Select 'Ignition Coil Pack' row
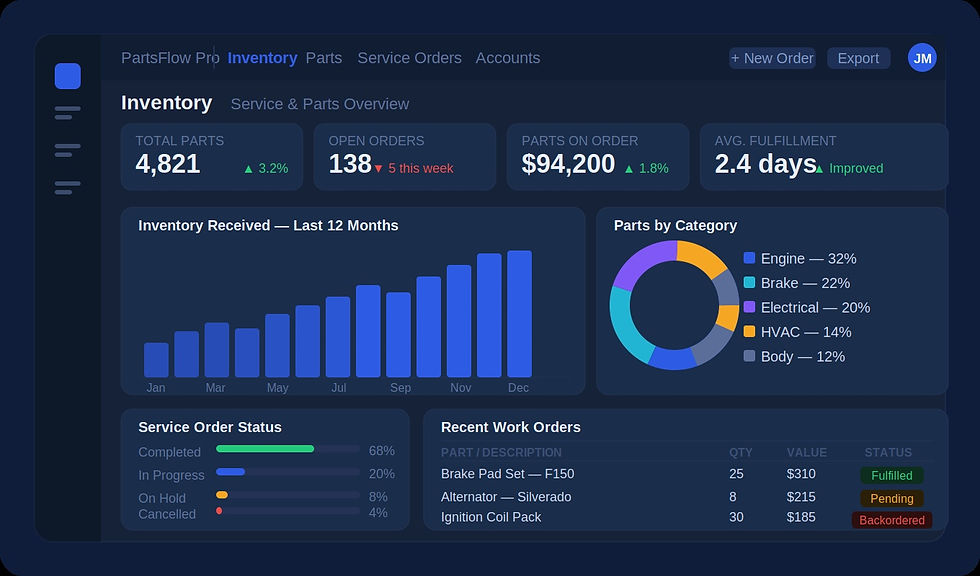This screenshot has width=980, height=576. click(x=686, y=518)
